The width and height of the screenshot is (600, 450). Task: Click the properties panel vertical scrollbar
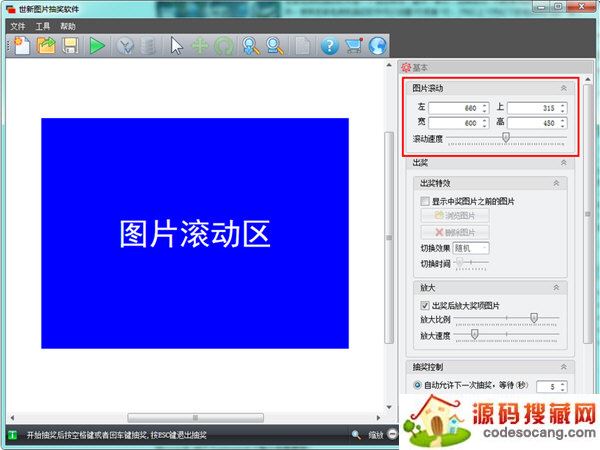click(588, 214)
